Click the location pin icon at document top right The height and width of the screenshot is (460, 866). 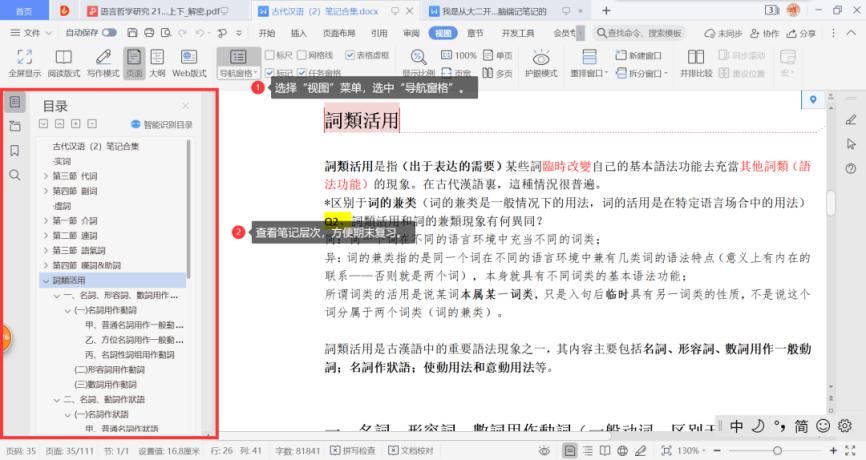pyautogui.click(x=813, y=99)
